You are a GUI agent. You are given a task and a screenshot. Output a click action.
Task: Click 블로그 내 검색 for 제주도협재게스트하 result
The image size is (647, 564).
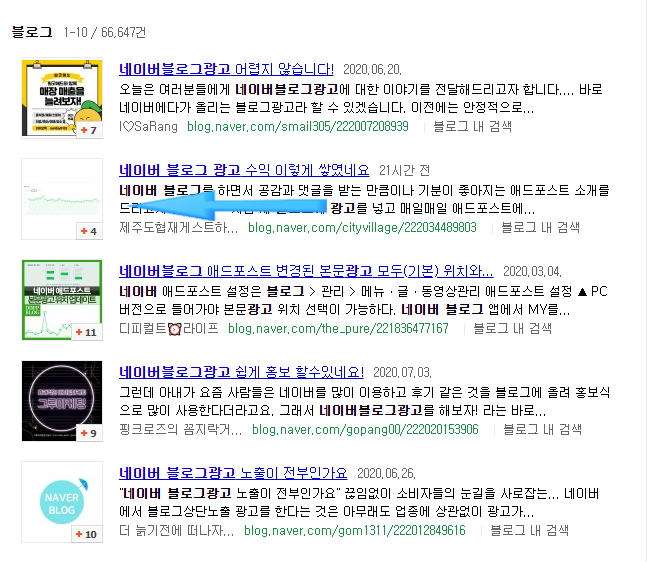[541, 228]
